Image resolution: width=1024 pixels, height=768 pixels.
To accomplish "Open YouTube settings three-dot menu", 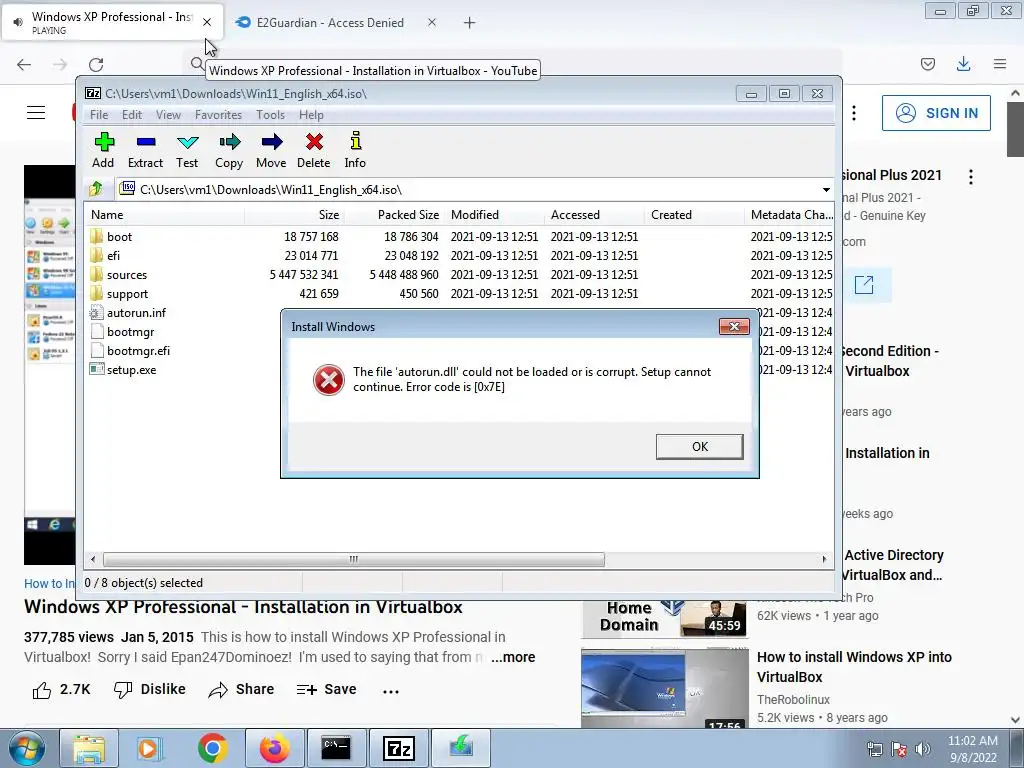I will click(854, 113).
